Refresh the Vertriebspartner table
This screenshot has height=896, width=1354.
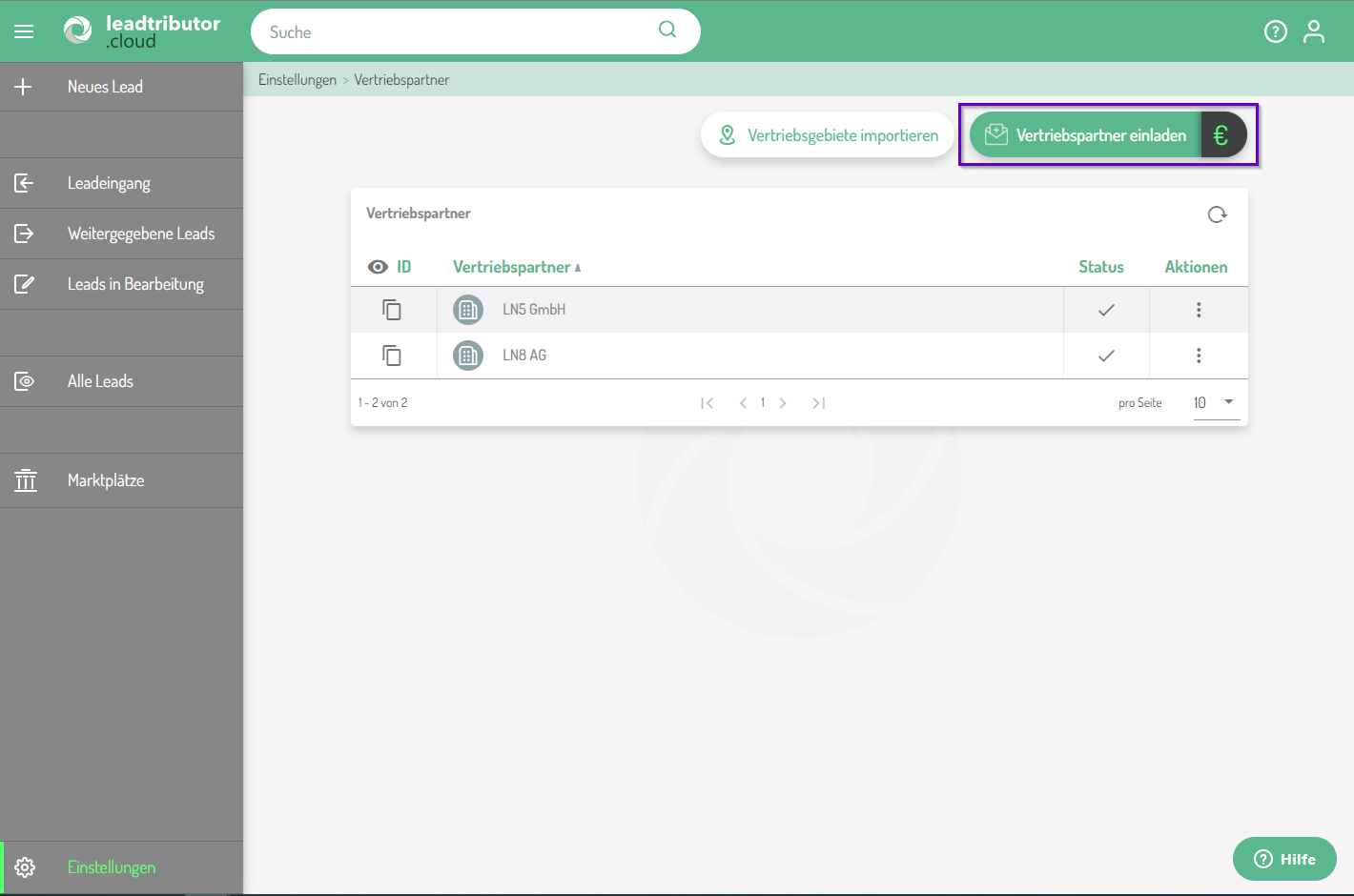point(1217,214)
